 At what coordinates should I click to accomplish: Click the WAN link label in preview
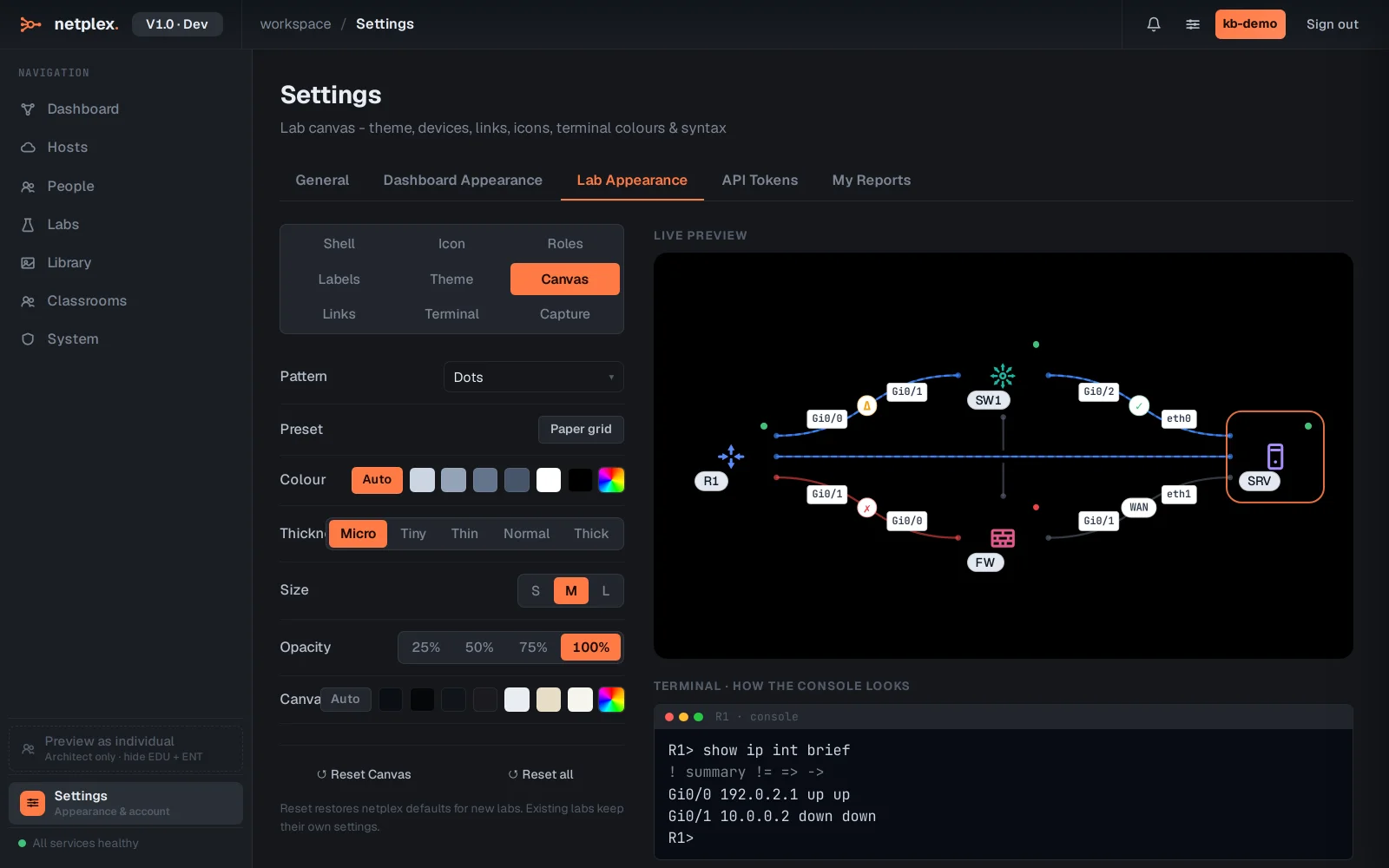click(1139, 508)
